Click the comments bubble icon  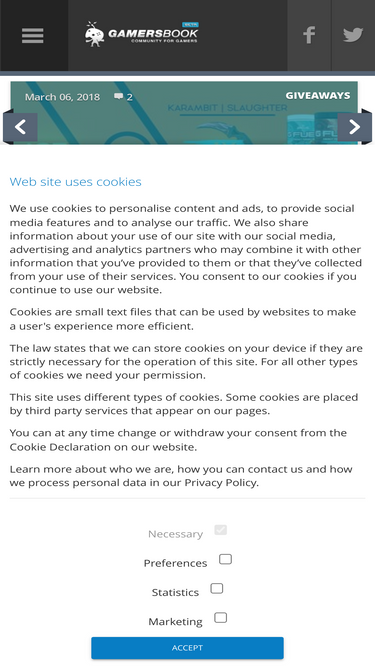118,97
